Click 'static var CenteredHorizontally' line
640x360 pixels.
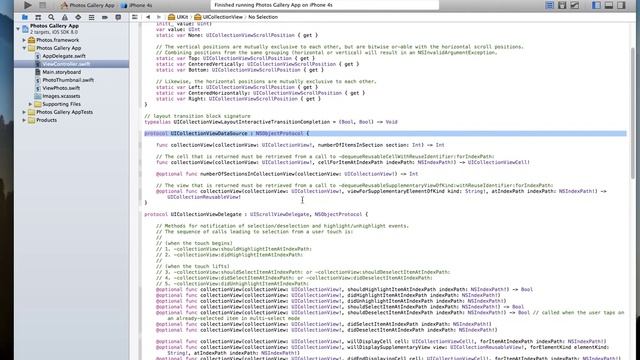point(260,93)
